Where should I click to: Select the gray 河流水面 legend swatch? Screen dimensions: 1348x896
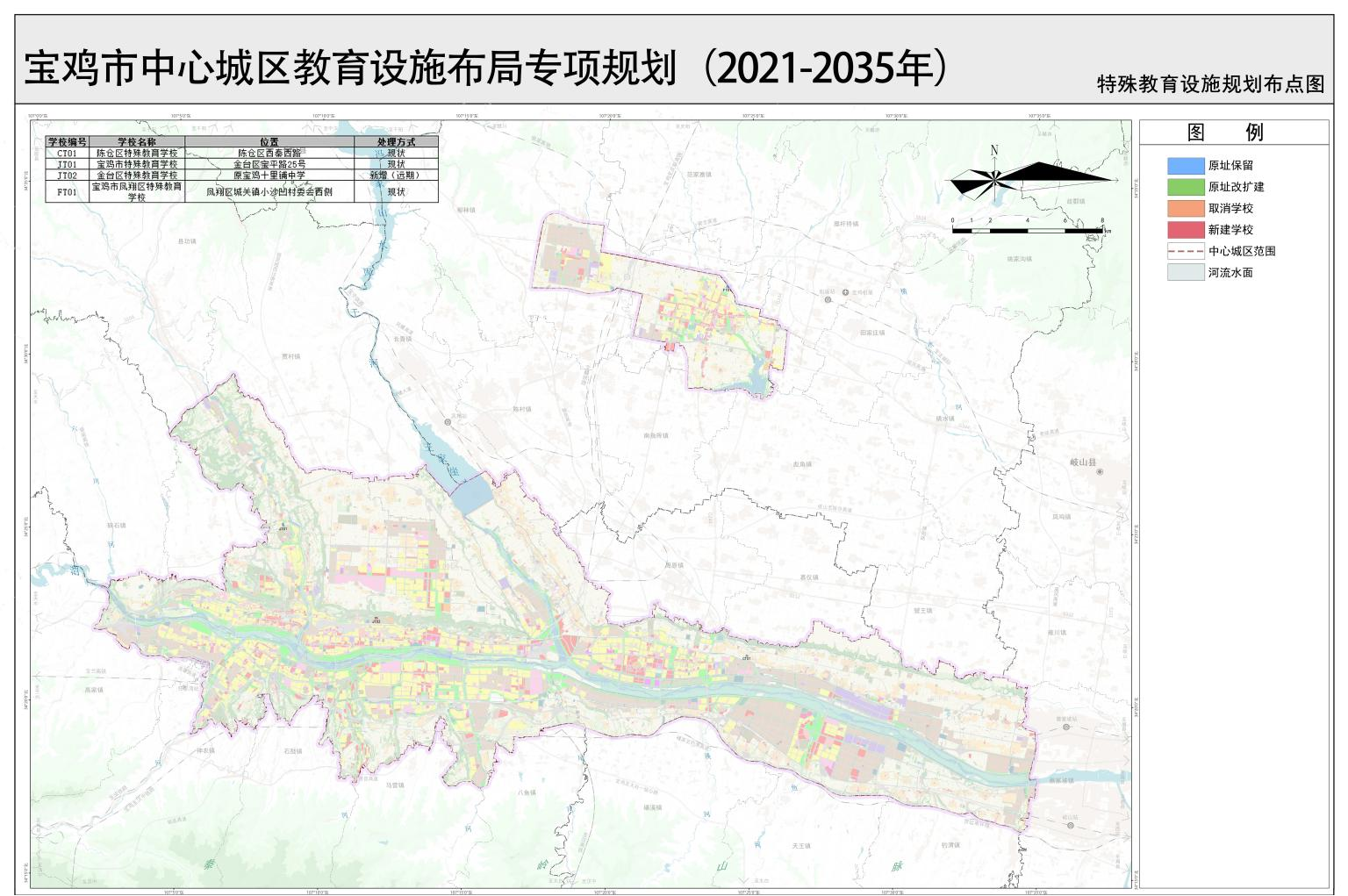click(x=1186, y=272)
